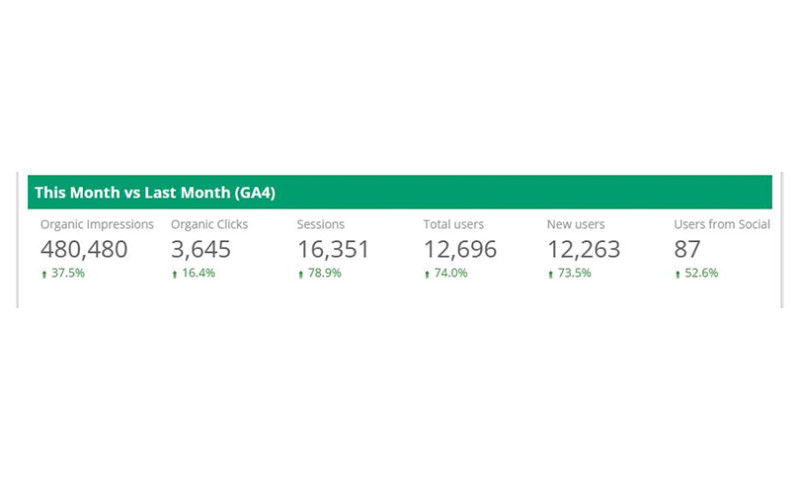Image resolution: width=800 pixels, height=480 pixels.
Task: Click the 480,480 impressions value
Action: pos(84,249)
